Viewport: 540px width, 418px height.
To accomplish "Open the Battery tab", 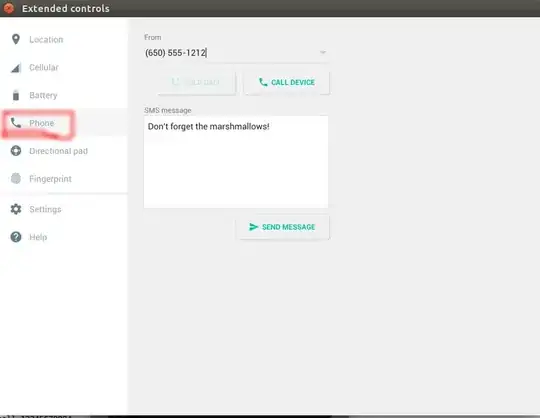I will click(64, 95).
